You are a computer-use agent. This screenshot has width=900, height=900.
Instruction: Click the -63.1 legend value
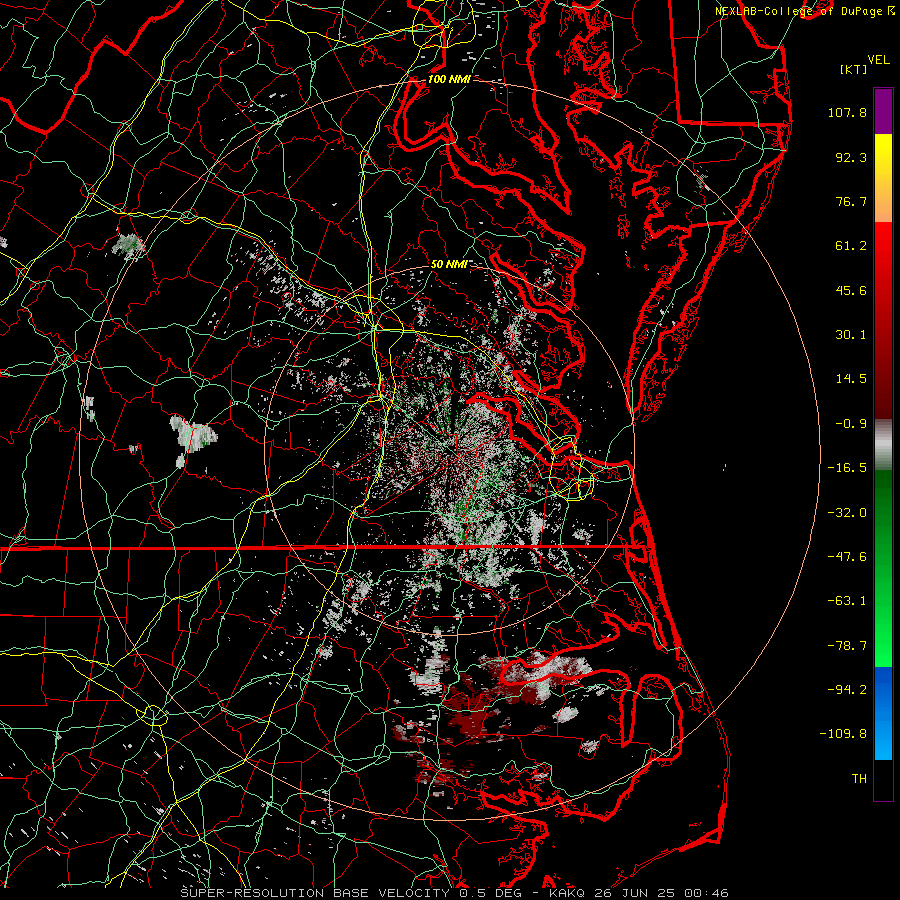[x=847, y=601]
